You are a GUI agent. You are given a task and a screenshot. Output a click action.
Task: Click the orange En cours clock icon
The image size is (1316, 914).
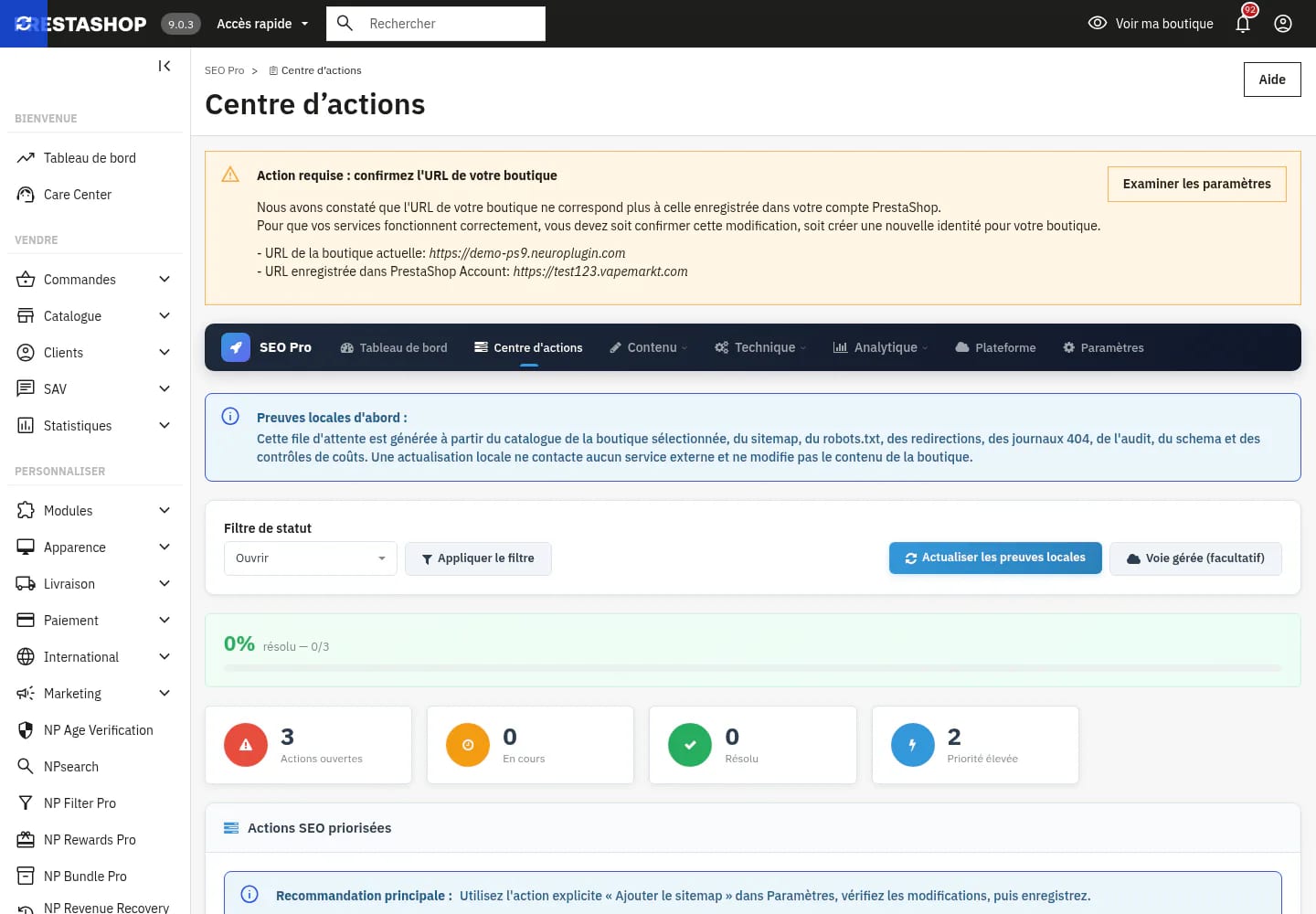click(468, 745)
